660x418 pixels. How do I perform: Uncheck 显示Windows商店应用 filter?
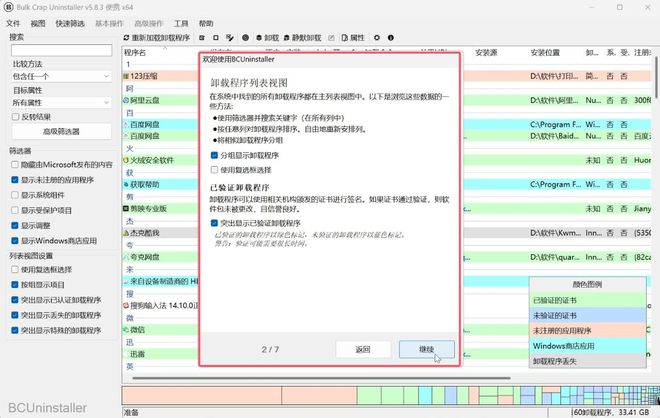[x=15, y=241]
